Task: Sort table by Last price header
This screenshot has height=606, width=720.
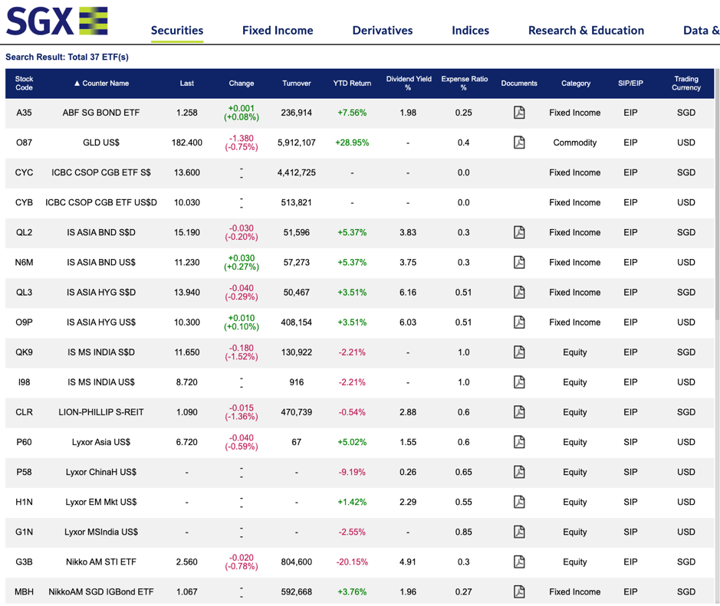Action: 187,83
